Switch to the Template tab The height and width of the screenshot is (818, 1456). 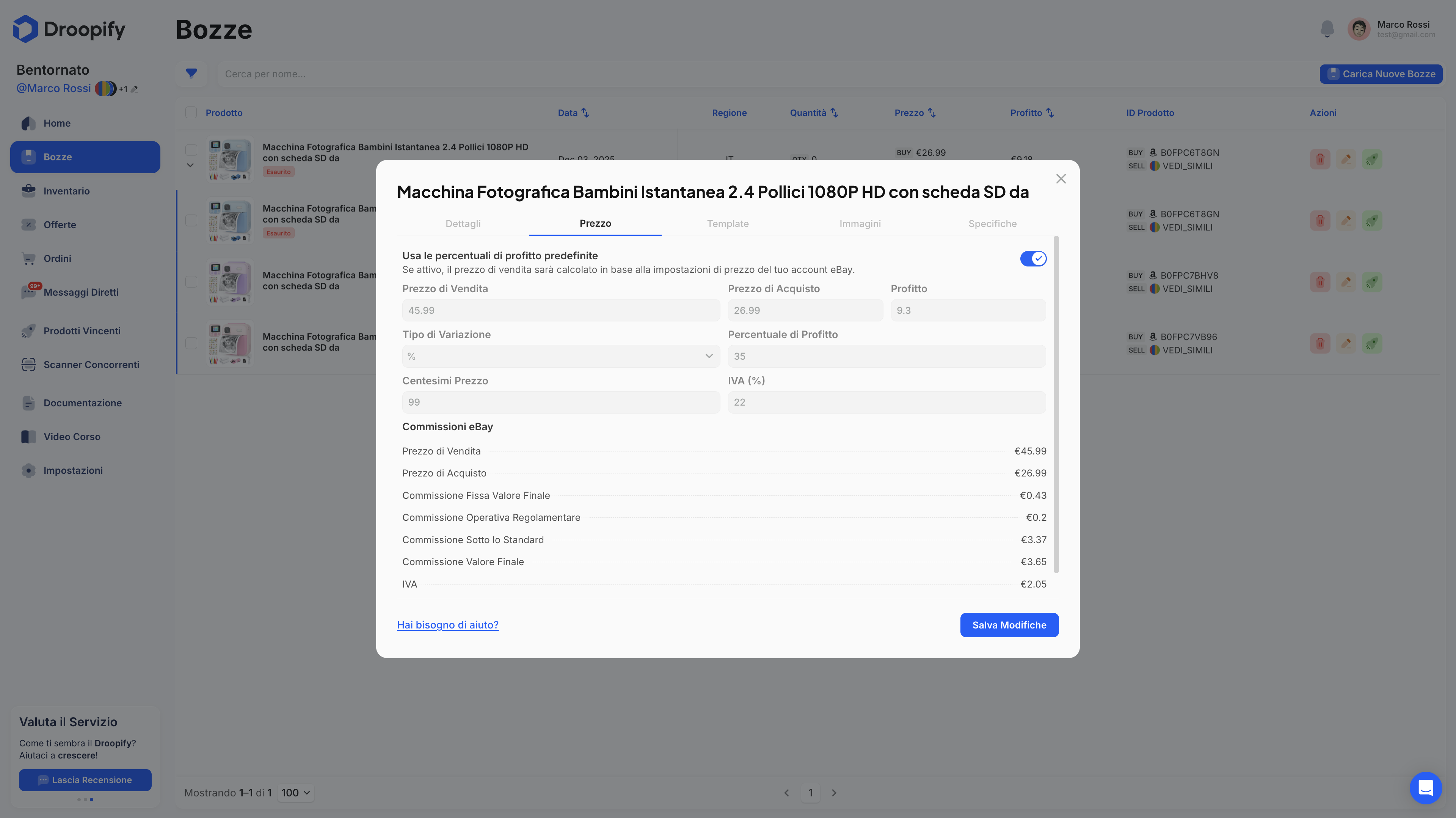[x=728, y=224]
